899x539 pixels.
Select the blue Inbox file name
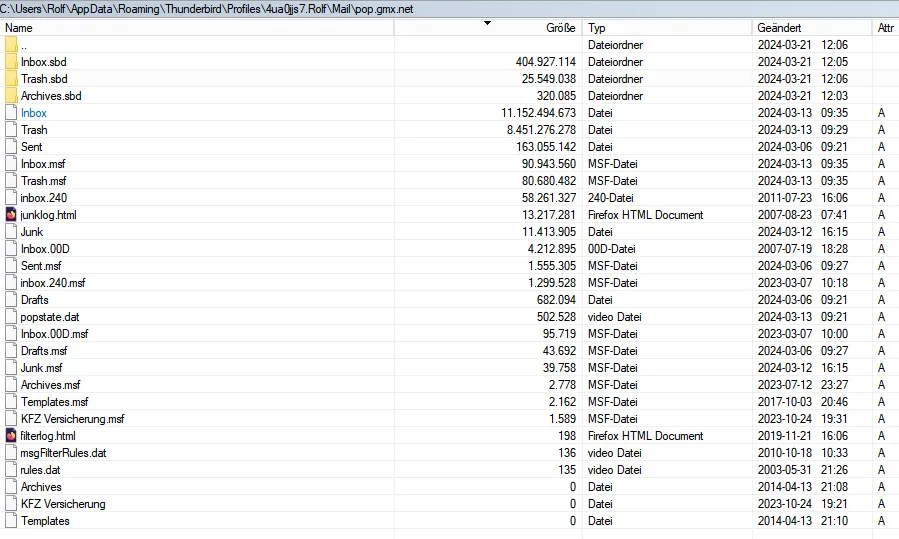tap(33, 113)
